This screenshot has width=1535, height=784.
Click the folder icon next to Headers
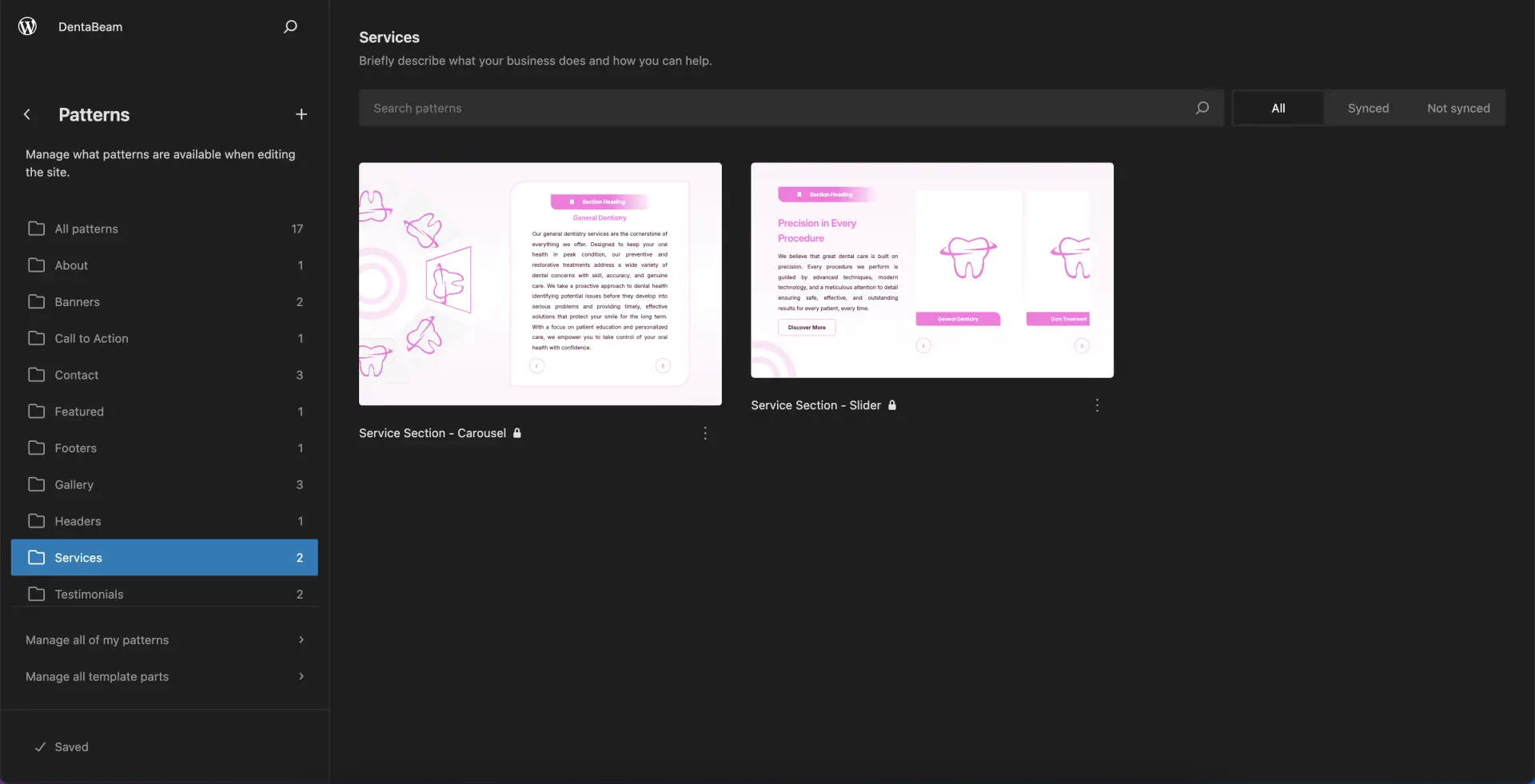[x=36, y=521]
